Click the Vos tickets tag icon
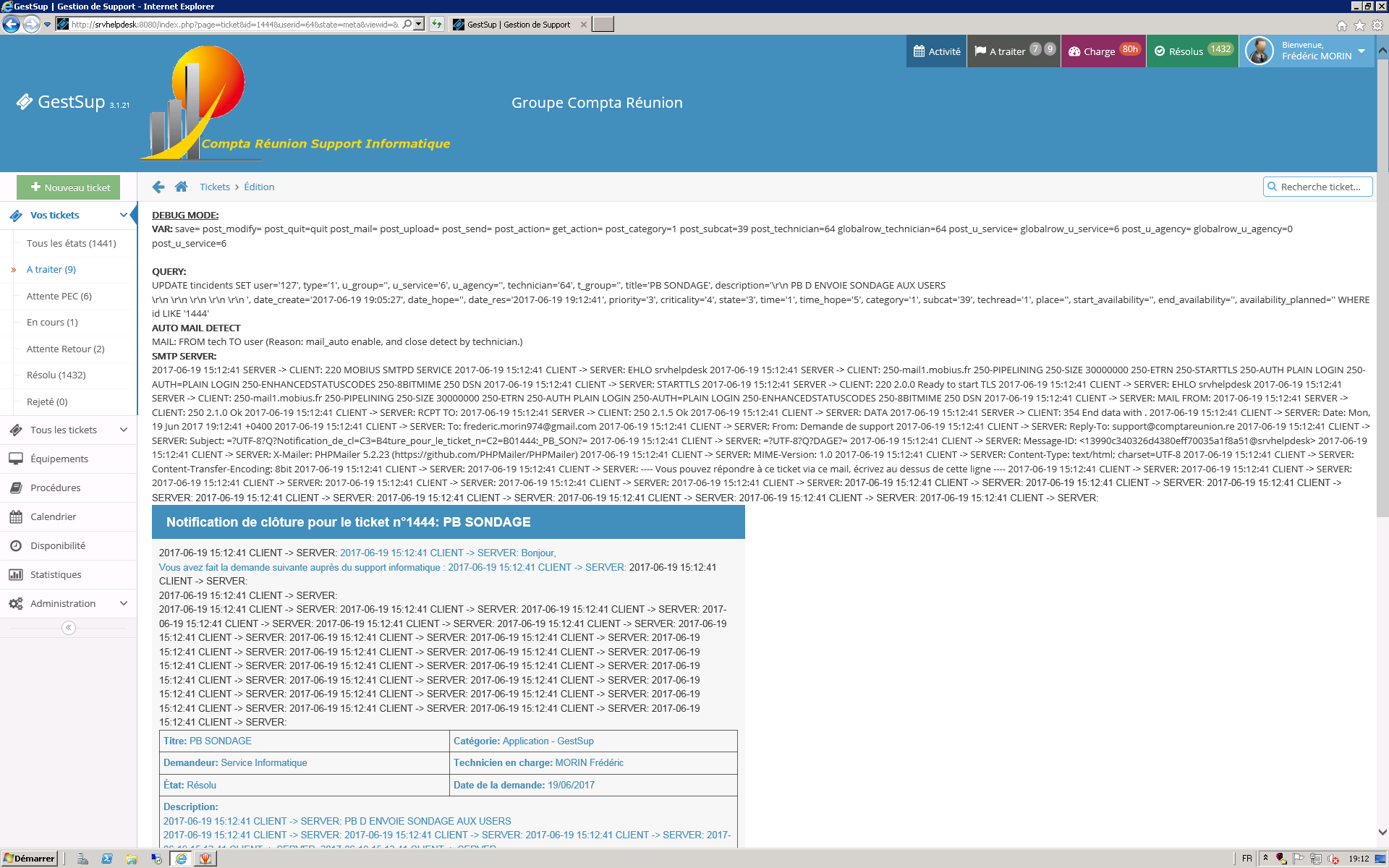The image size is (1389, 868). 16,216
